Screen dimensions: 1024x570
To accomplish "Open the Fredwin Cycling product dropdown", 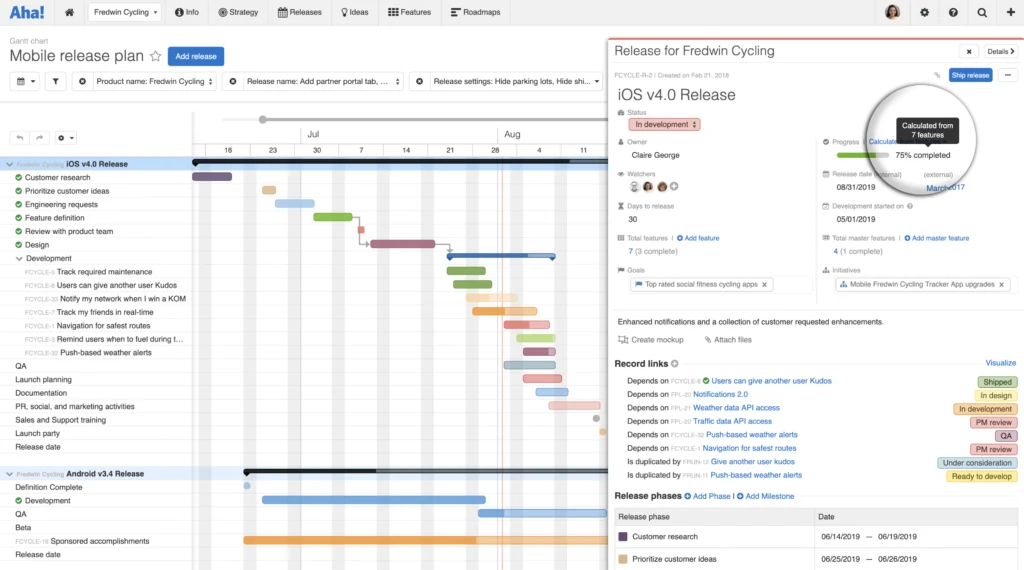I will (125, 12).
